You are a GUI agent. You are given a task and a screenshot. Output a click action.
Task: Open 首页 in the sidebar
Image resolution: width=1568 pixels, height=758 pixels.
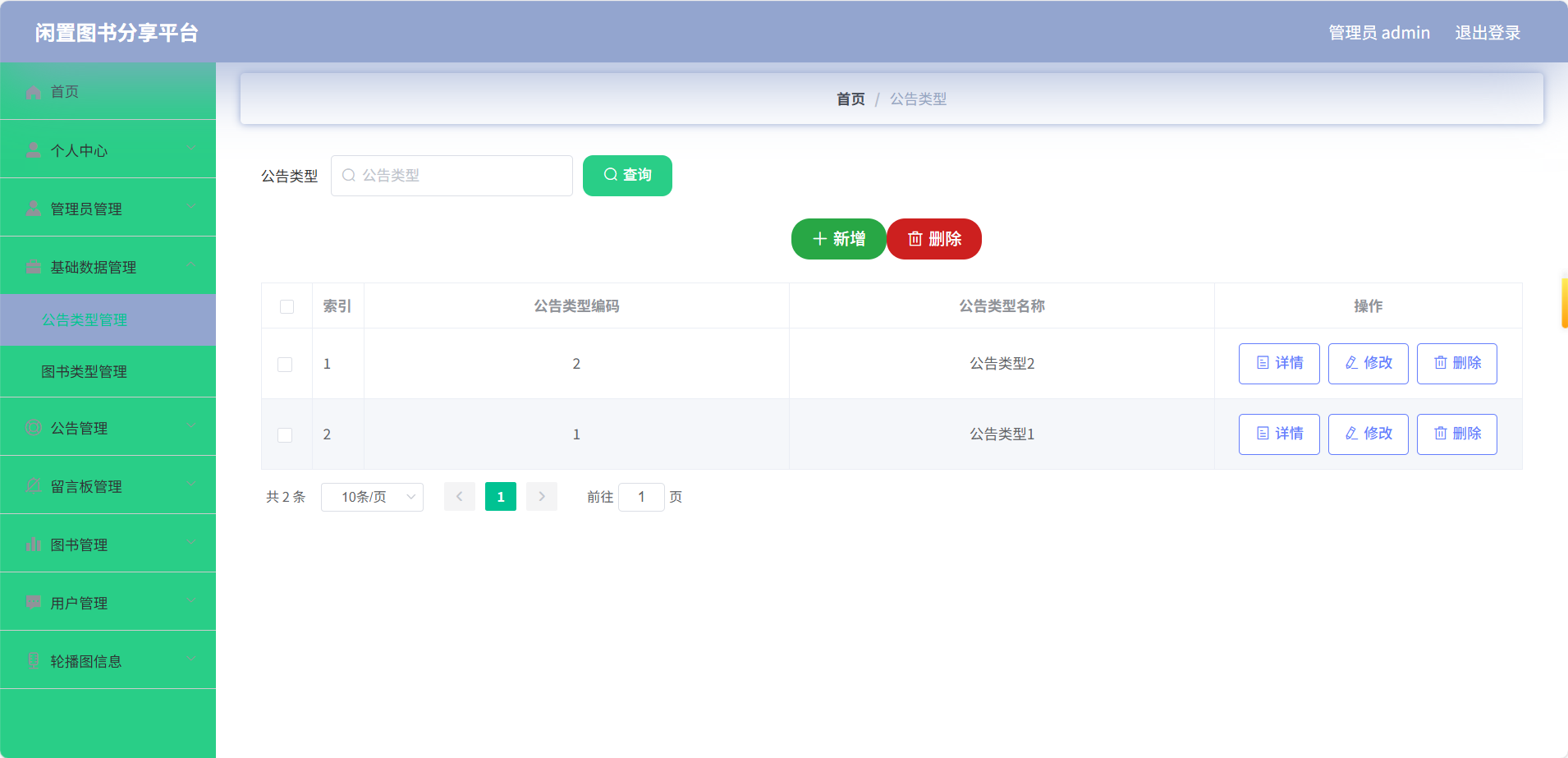click(108, 91)
